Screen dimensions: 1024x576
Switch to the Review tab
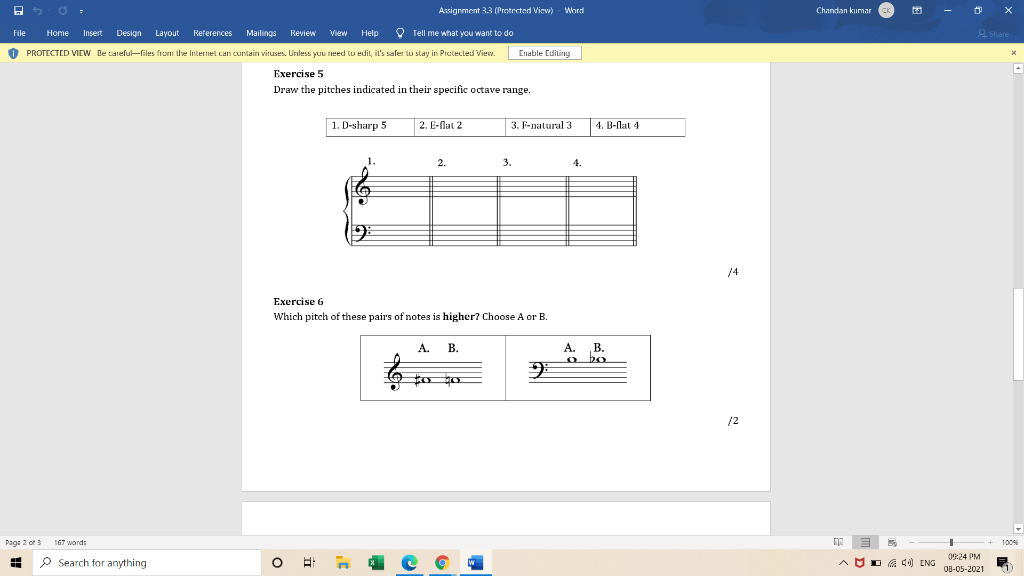pos(303,33)
